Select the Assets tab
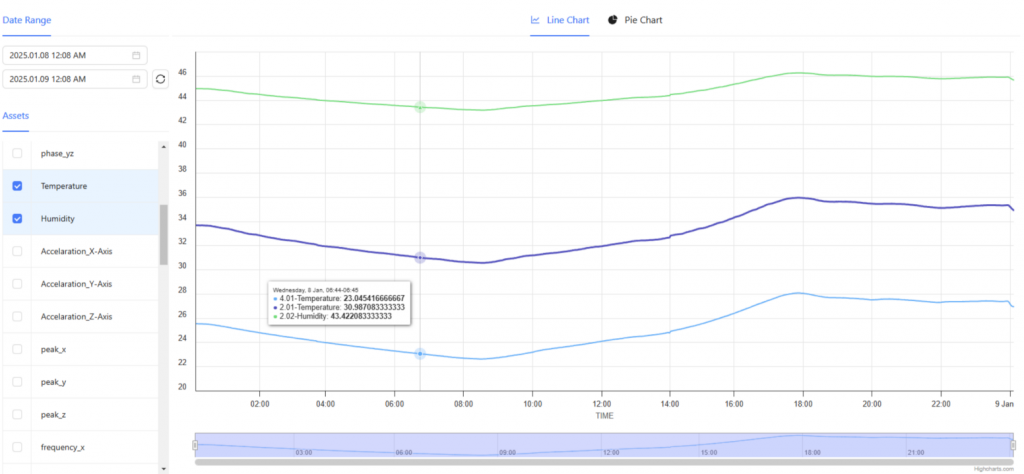Viewport: 1024px width, 474px height. tap(16, 116)
